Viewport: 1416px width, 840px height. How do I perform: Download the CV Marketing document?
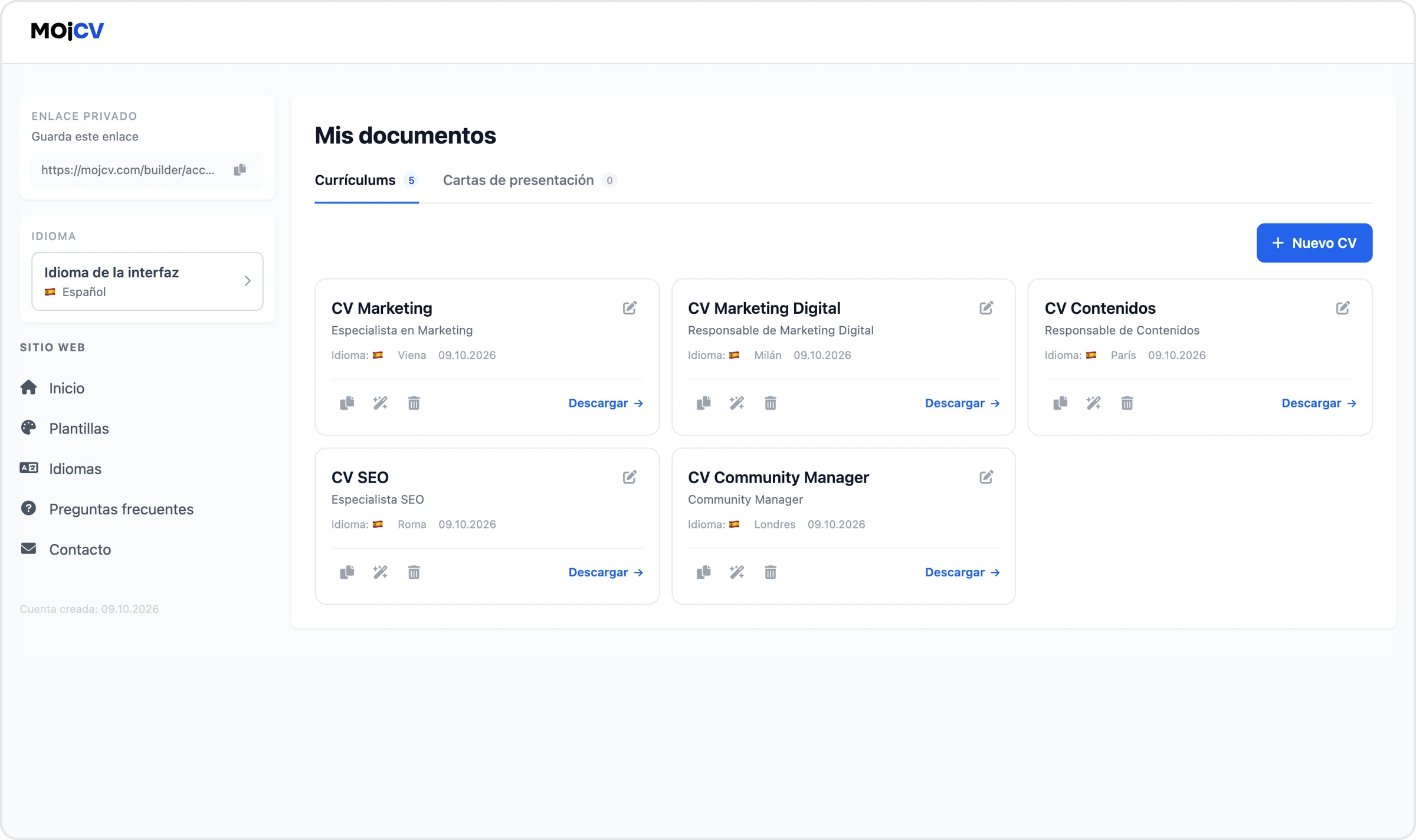(605, 403)
